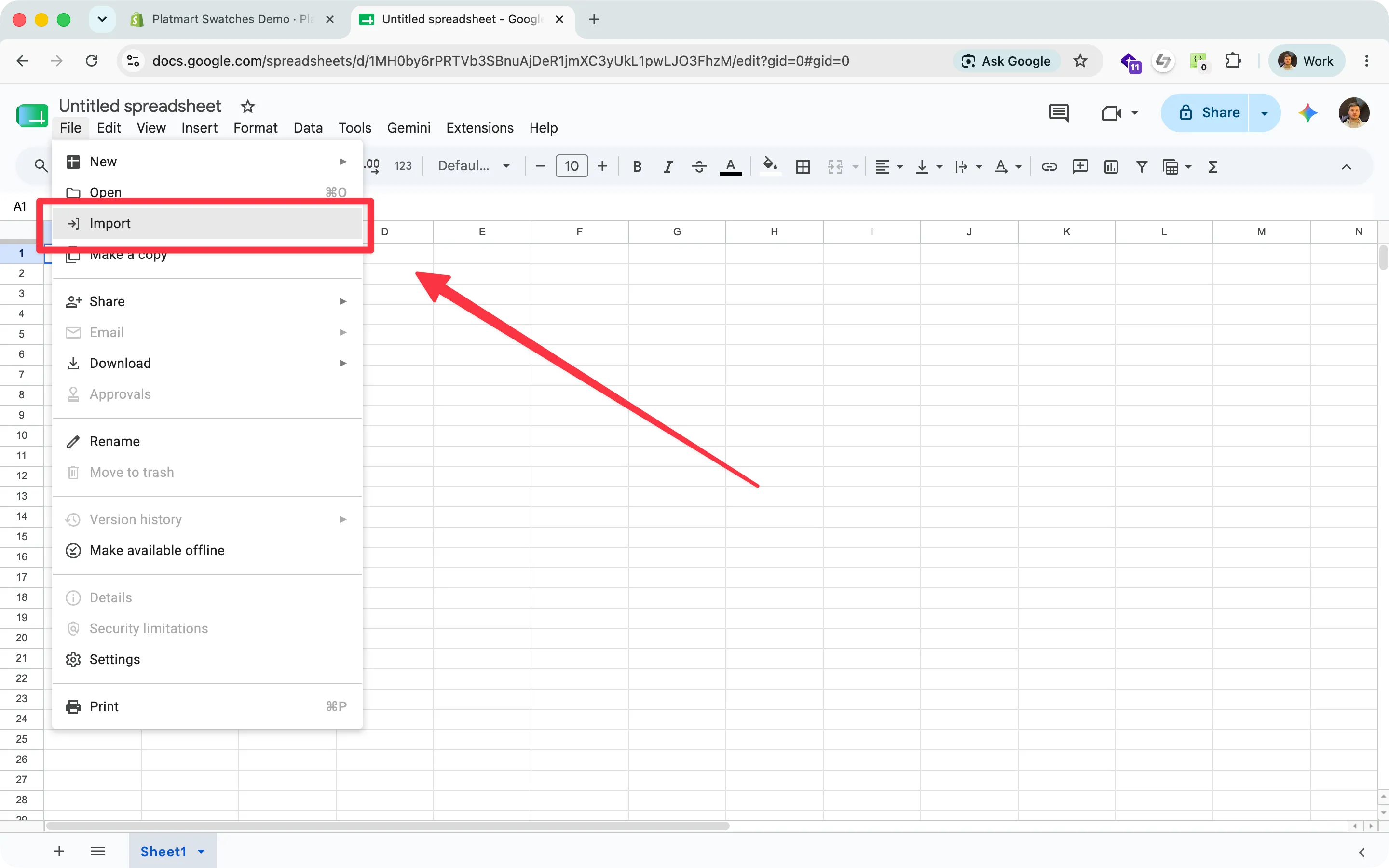Open the Extensions menu
1389x868 pixels.
coord(480,127)
